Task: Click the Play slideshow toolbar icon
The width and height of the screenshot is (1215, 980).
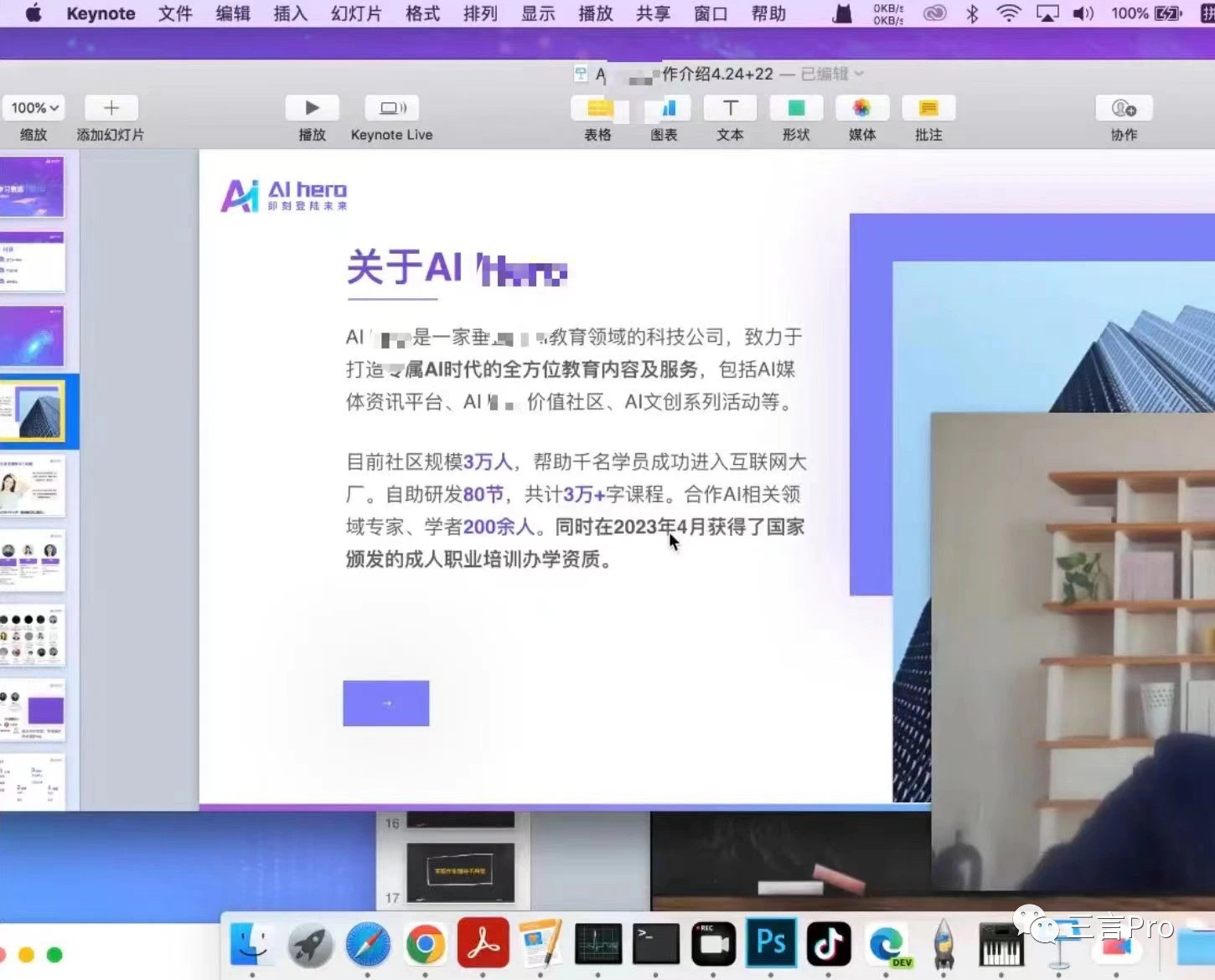Action: point(312,108)
